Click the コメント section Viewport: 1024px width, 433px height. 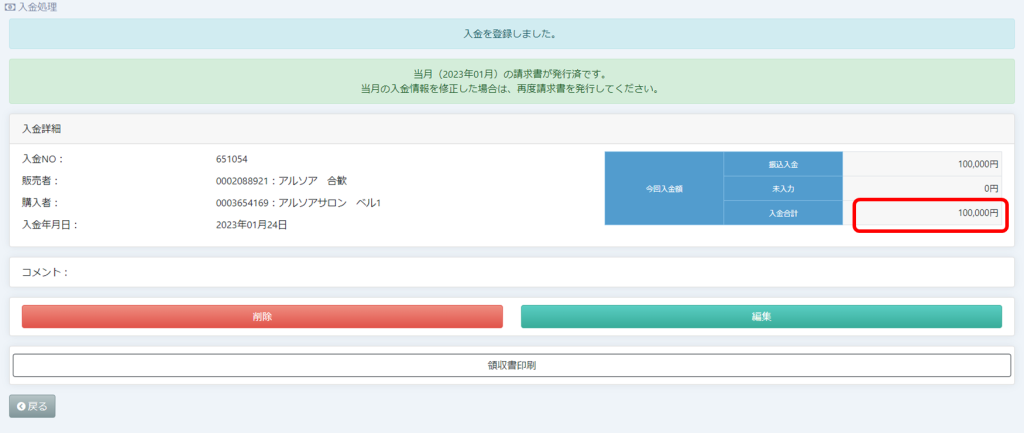45,272
